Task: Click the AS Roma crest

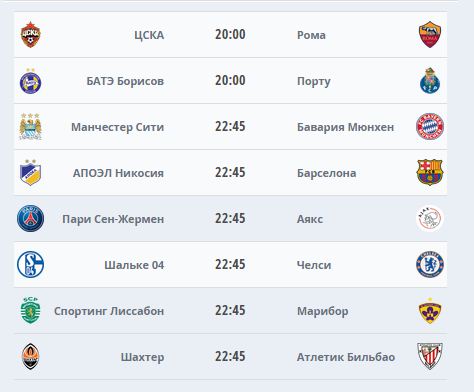Action: pos(430,35)
